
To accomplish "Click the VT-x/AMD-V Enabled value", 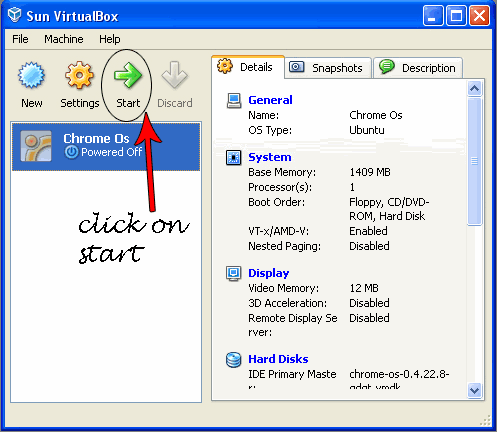I will click(x=368, y=231).
